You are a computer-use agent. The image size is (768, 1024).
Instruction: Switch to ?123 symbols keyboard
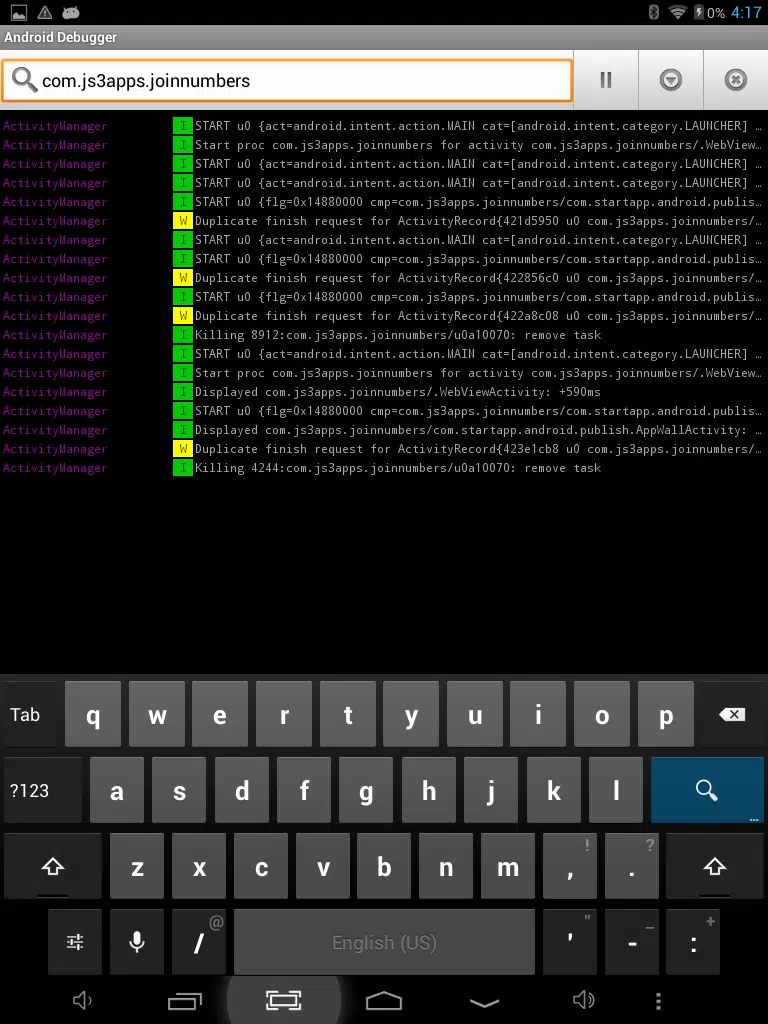(43, 790)
